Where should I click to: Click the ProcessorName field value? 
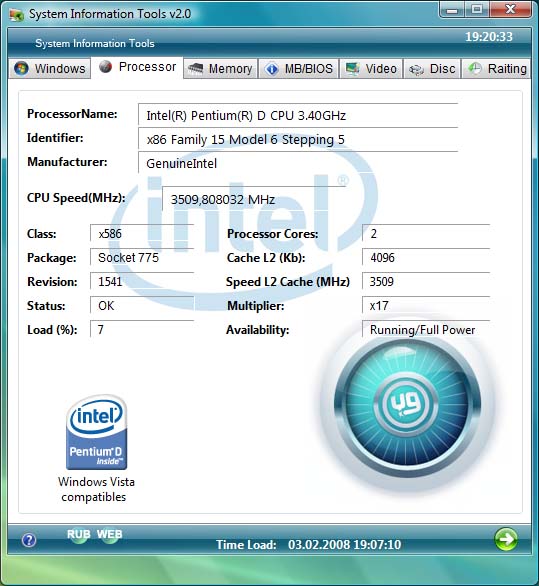coord(298,115)
